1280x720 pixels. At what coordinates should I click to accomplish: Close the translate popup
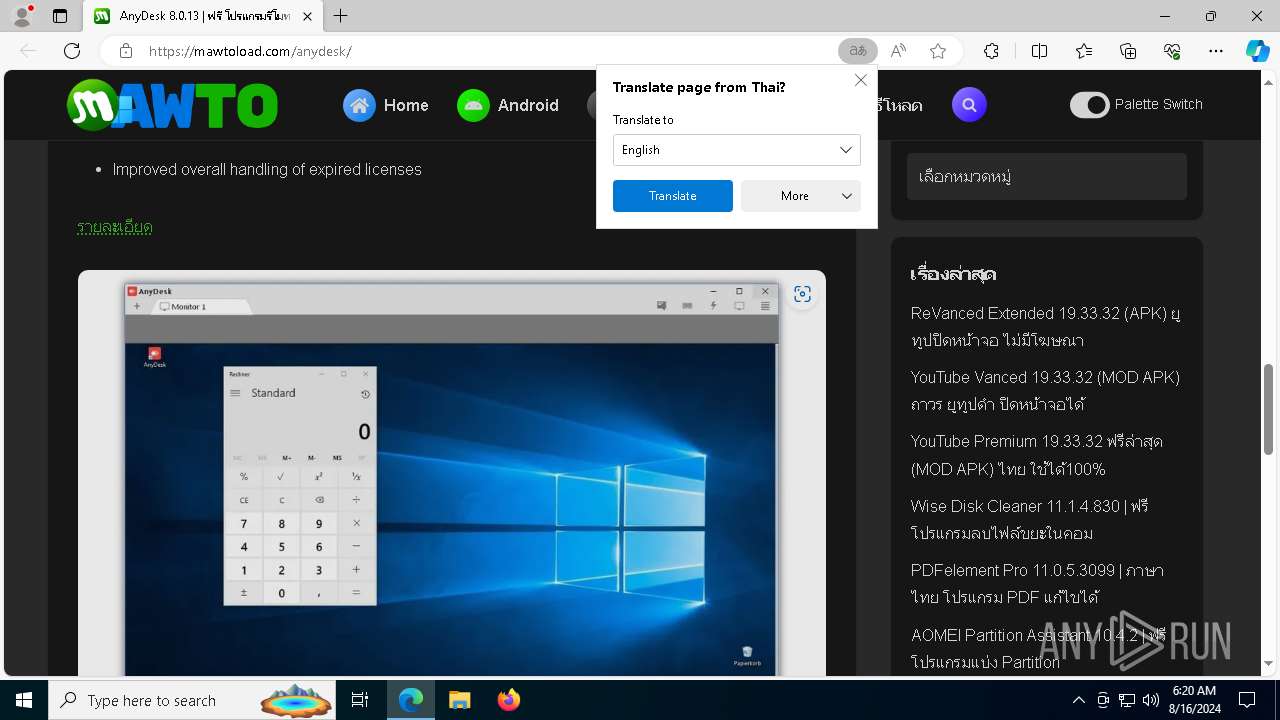tap(860, 80)
